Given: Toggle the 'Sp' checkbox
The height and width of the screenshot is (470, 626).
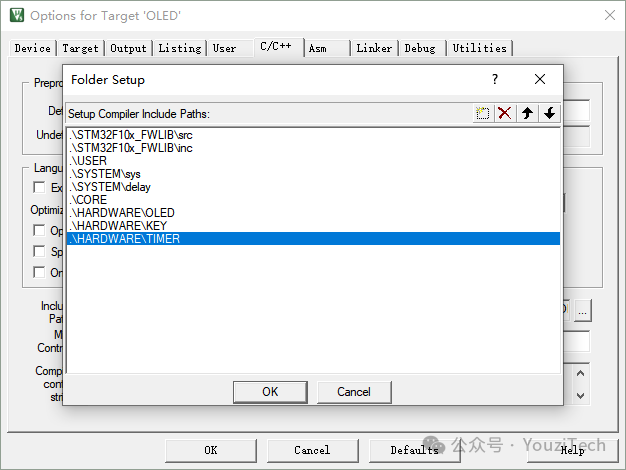Looking at the screenshot, I should click(x=39, y=251).
